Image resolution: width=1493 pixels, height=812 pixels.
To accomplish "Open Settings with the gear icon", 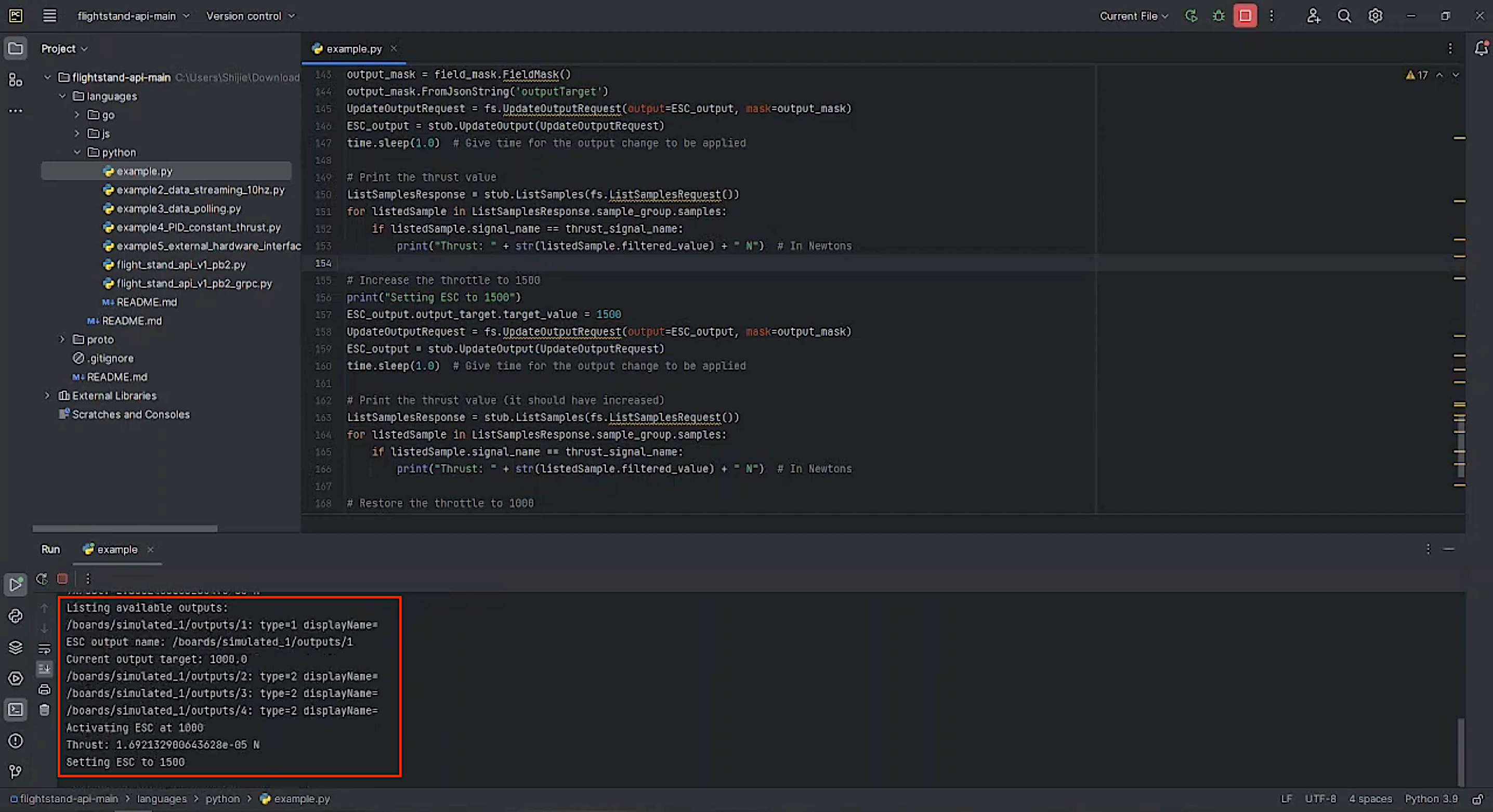I will click(1375, 16).
